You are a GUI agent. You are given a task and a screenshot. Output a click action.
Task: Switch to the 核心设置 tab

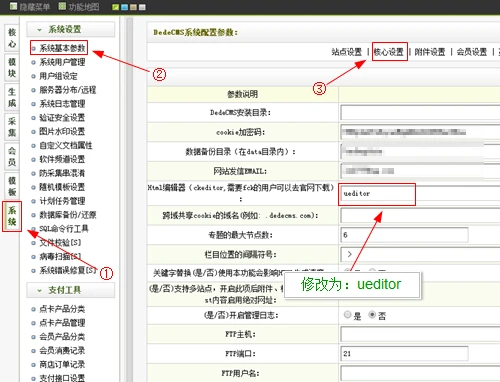click(389, 52)
